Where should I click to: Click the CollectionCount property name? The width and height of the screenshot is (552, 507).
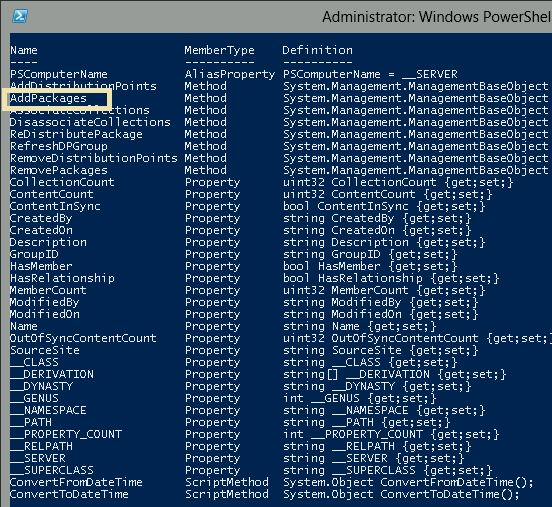coord(62,182)
